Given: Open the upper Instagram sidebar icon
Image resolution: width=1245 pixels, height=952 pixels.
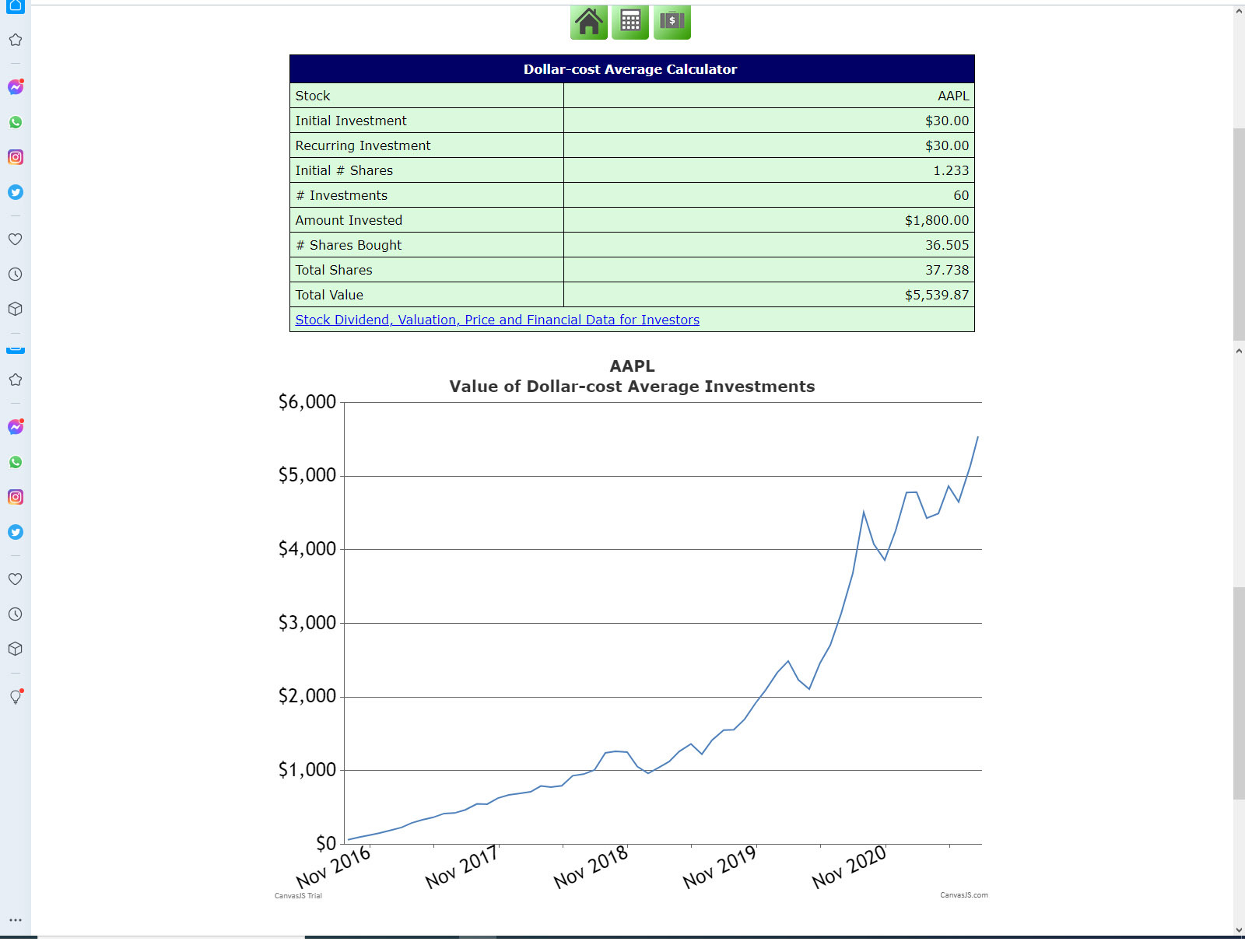Looking at the screenshot, I should click(x=16, y=157).
